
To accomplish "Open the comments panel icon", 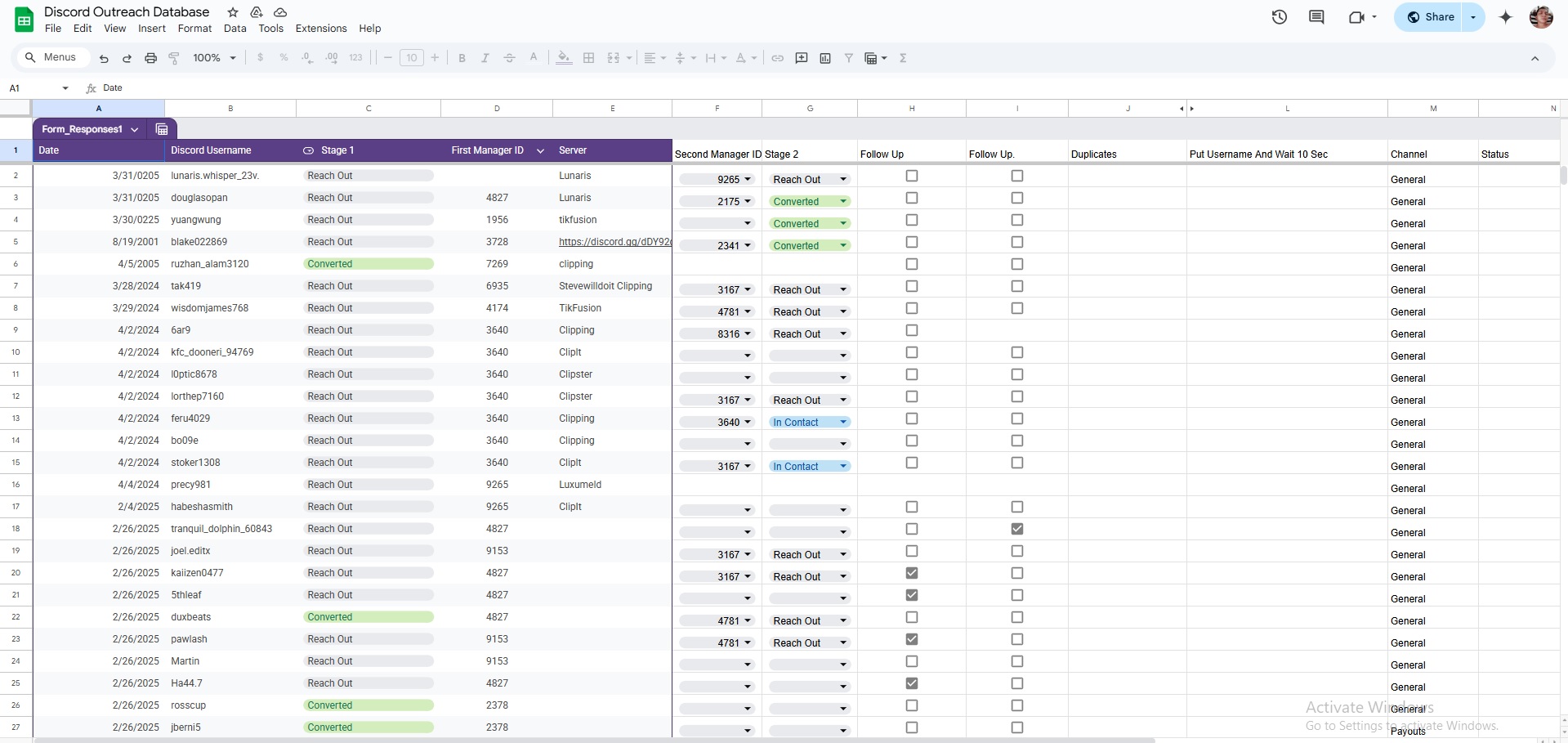I will pos(1316,17).
